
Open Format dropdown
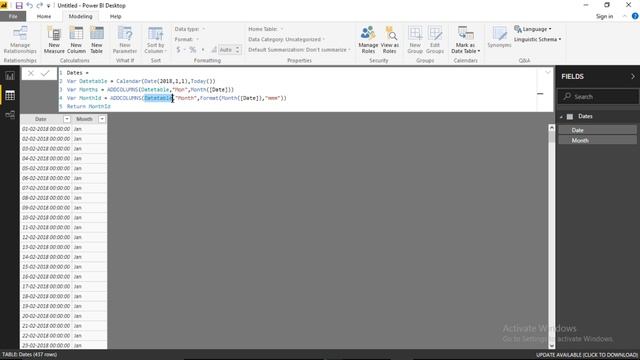[x=187, y=39]
